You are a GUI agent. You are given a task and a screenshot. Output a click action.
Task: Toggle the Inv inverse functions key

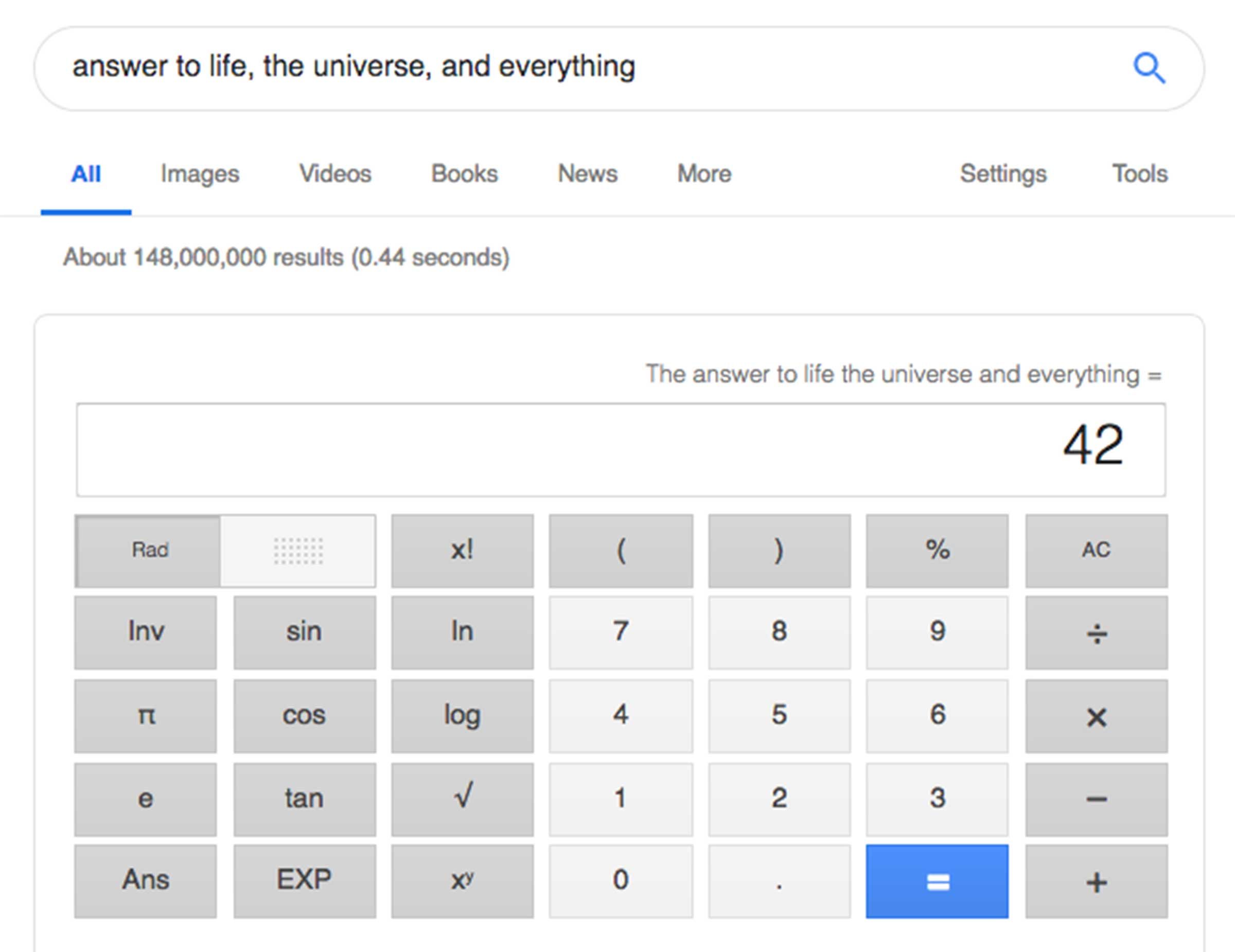point(146,631)
